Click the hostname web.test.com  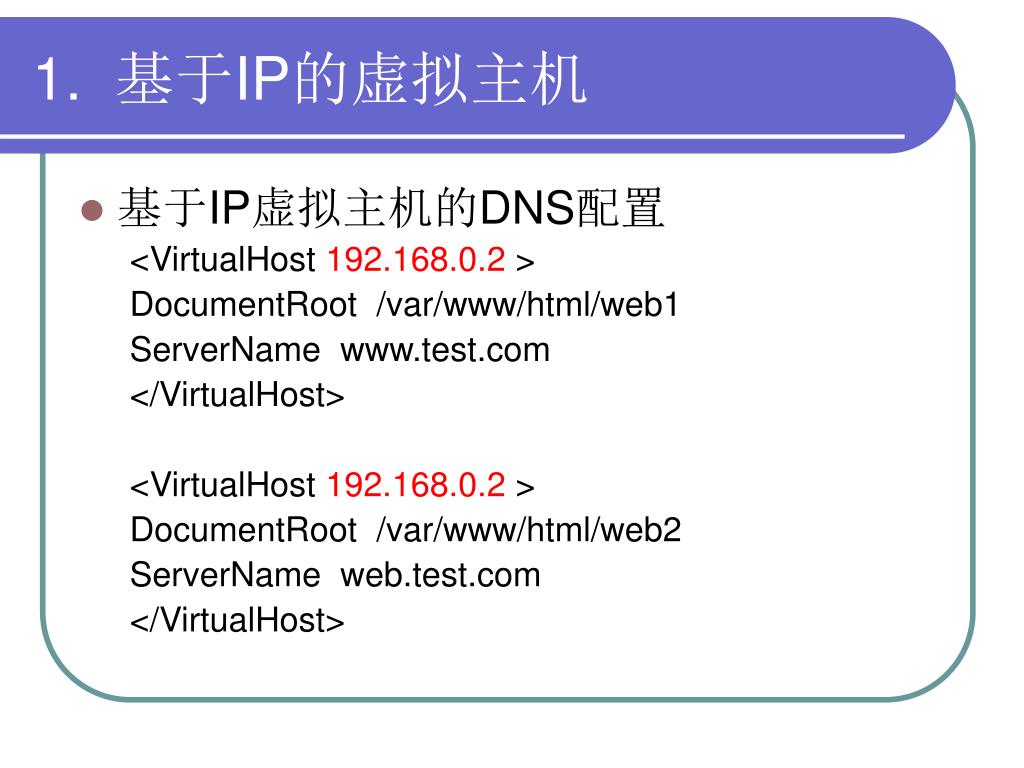[440, 575]
